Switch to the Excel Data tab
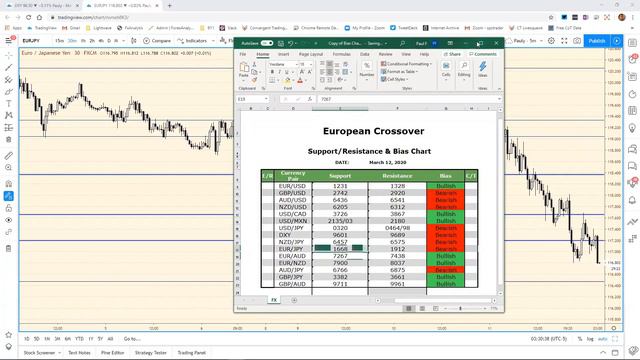The width and height of the screenshot is (640, 360). (364, 54)
